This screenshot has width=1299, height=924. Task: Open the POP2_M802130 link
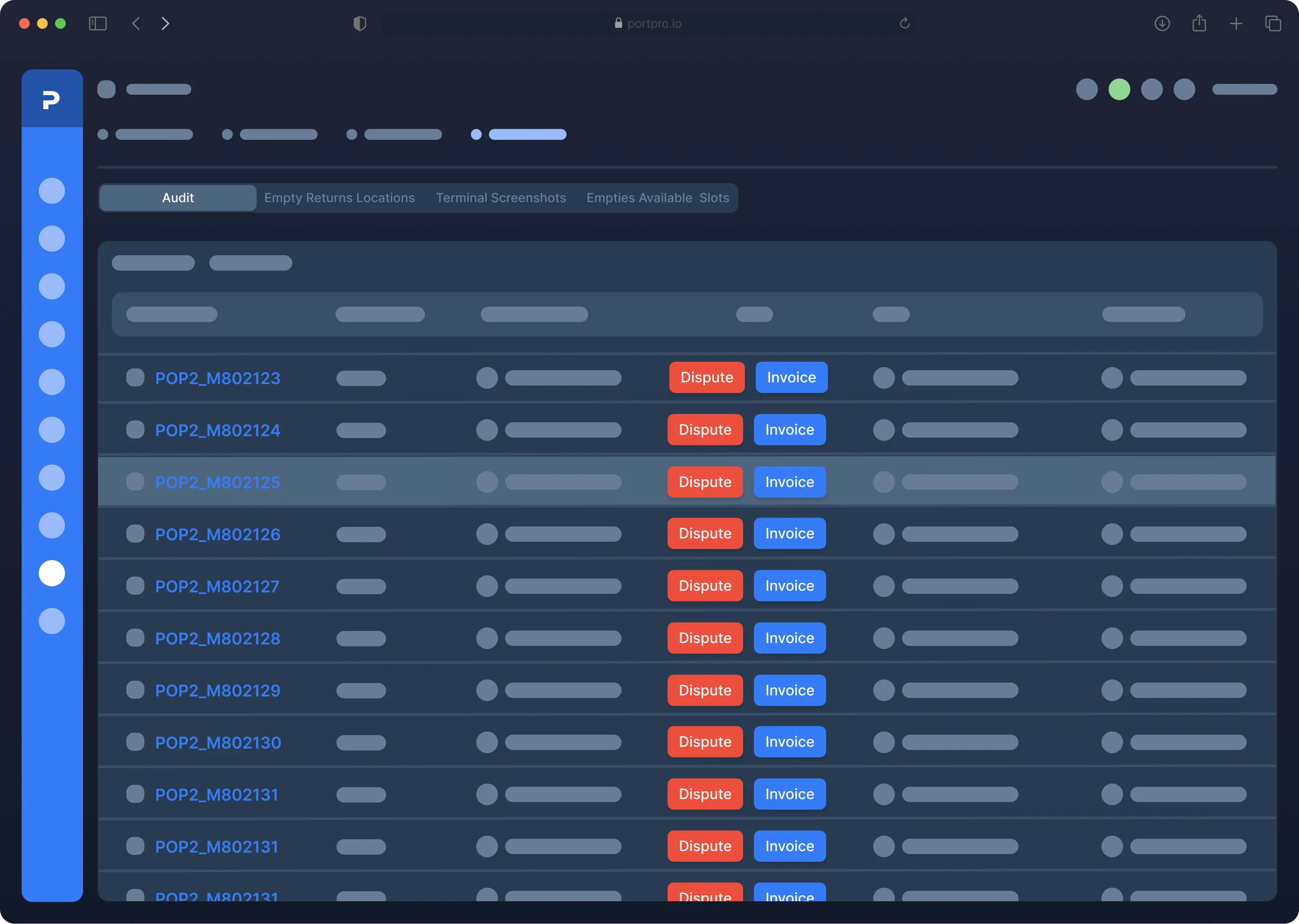pyautogui.click(x=218, y=742)
